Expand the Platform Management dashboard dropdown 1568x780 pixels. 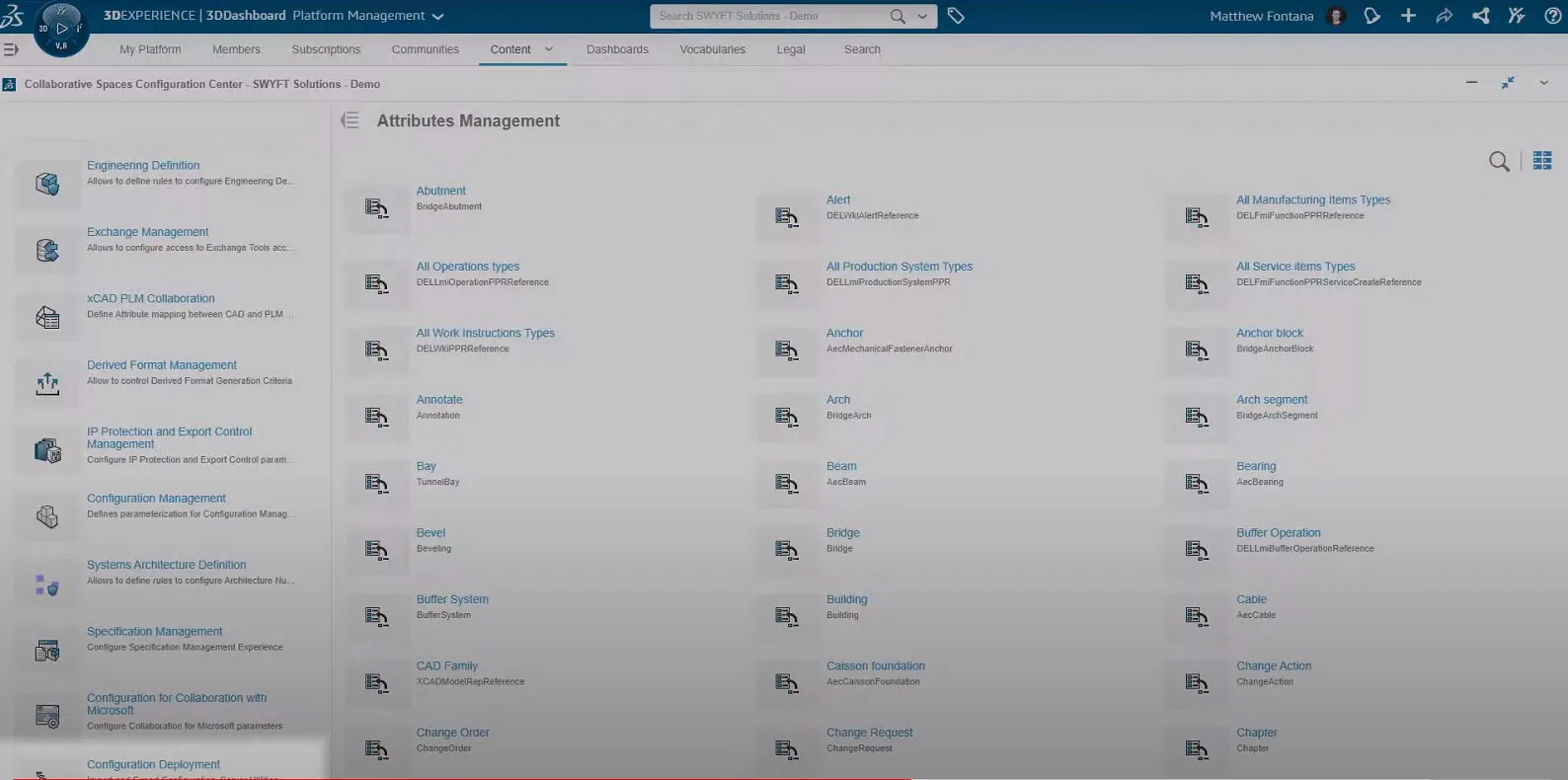tap(438, 17)
